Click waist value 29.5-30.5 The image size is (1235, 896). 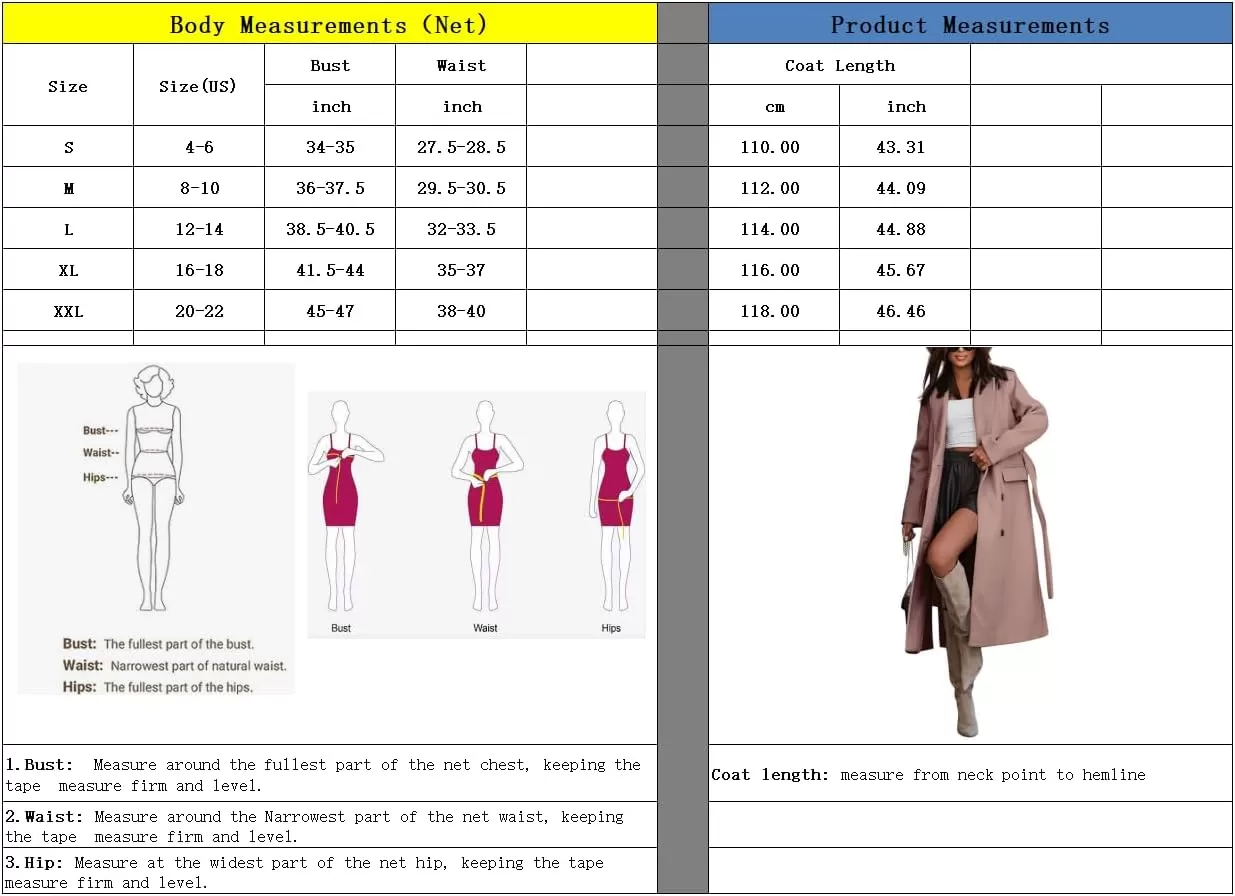coord(461,188)
